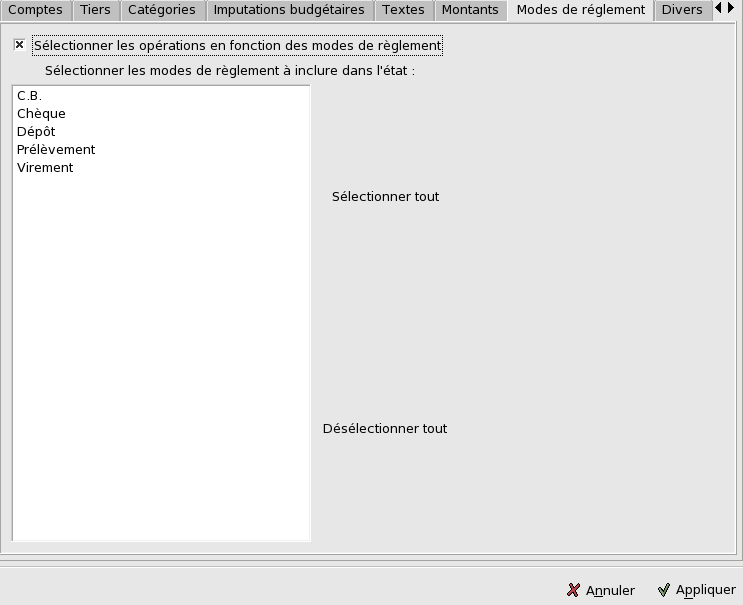This screenshot has height=605, width=743.
Task: Cancel with the Annuler button
Action: [x=601, y=590]
